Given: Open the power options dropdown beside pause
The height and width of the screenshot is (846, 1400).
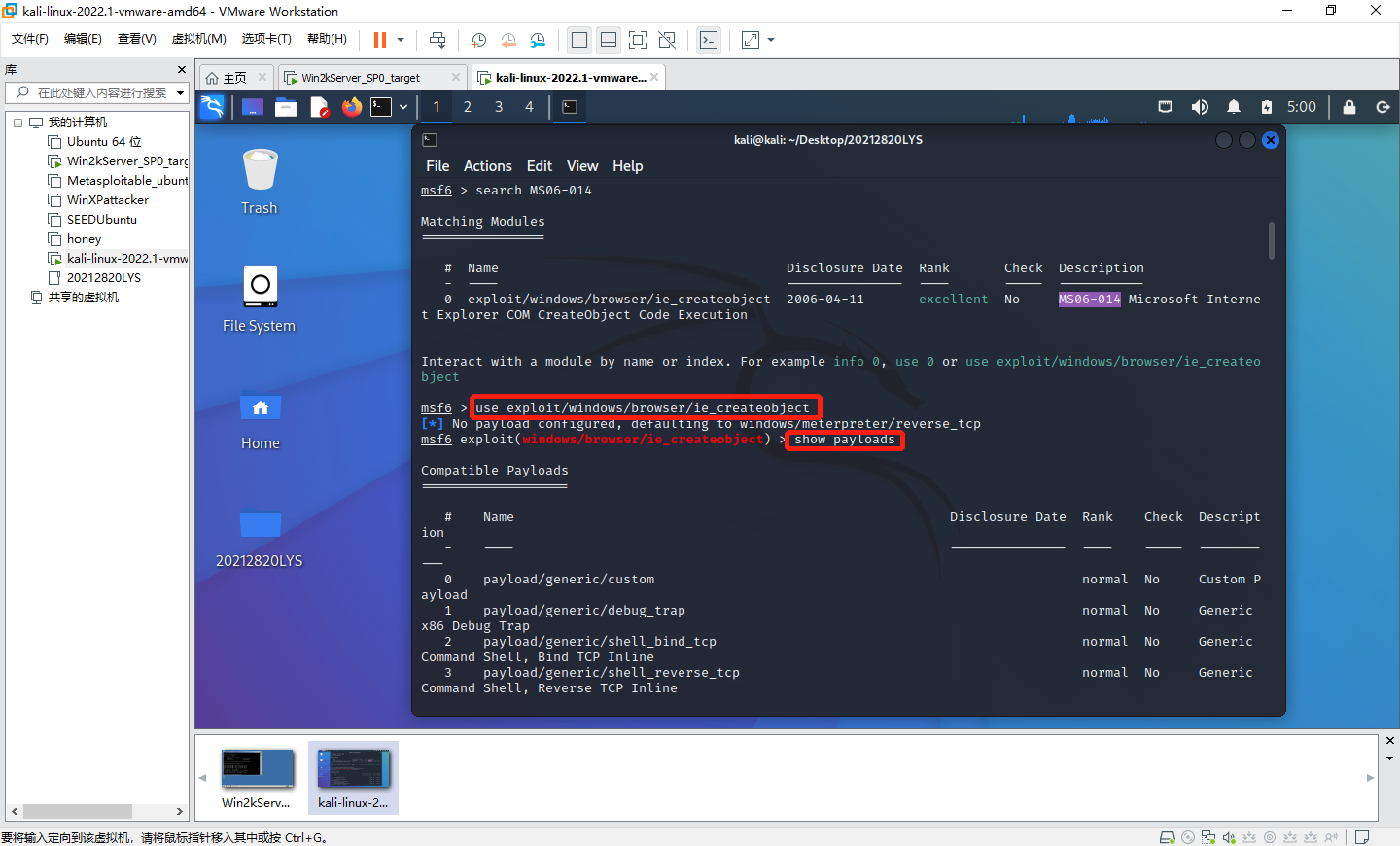Looking at the screenshot, I should tap(401, 40).
